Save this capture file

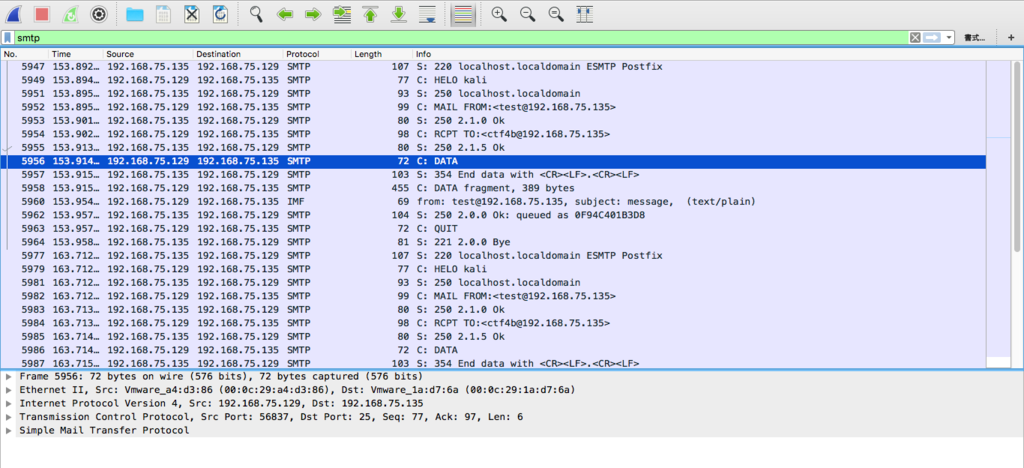tap(163, 14)
